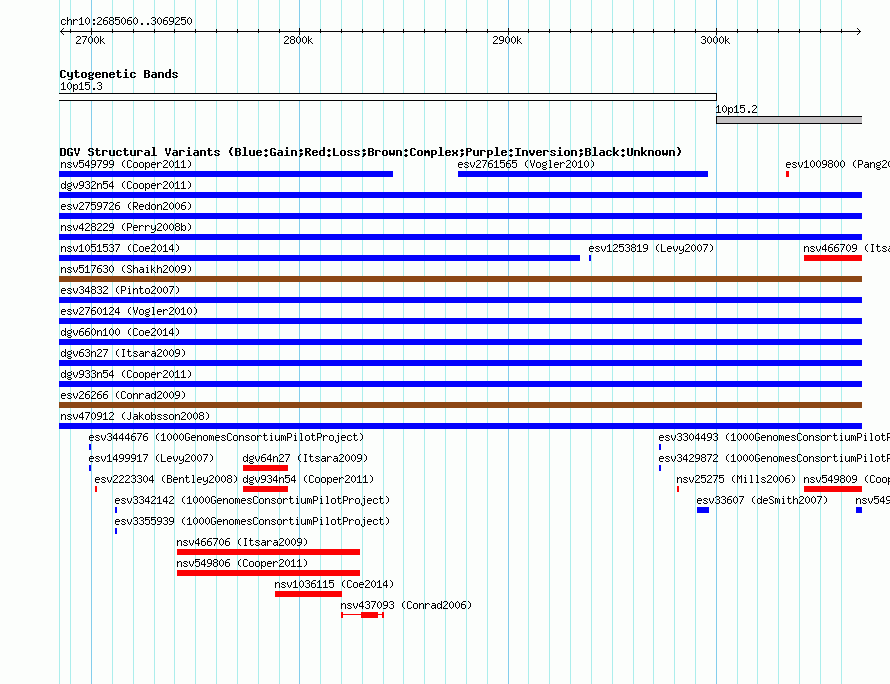
Task: Select the 10p15.2 band label
Action: [x=736, y=109]
